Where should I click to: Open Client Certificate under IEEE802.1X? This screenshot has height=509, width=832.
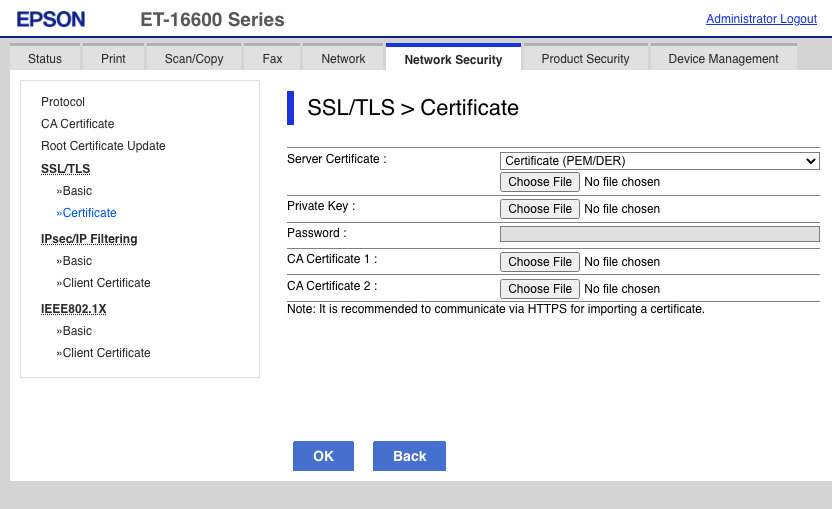pos(106,353)
